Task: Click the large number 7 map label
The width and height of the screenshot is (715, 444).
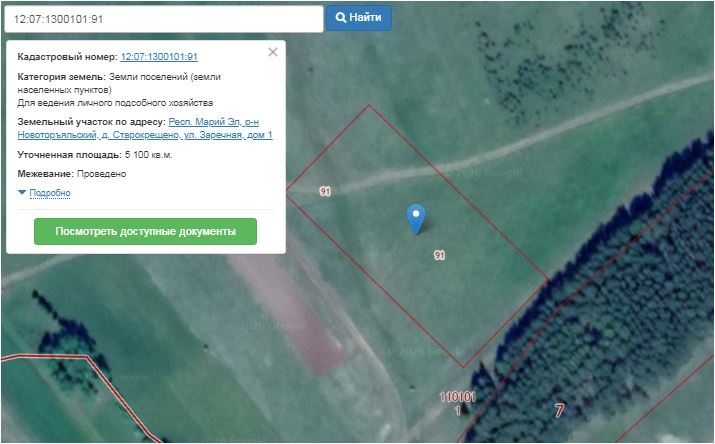Action: (560, 410)
